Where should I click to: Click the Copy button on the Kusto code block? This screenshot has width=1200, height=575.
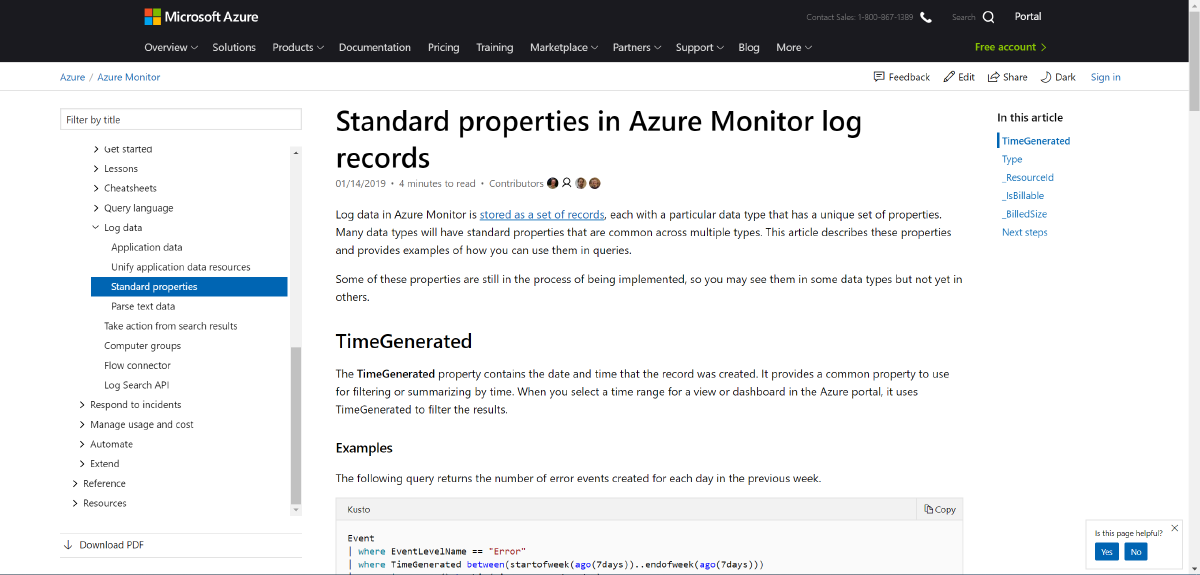point(940,509)
